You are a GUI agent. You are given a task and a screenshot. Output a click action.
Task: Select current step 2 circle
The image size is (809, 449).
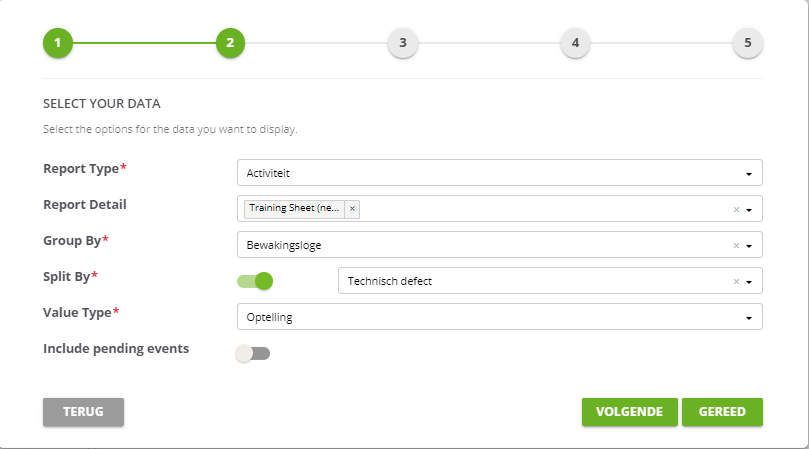click(x=230, y=43)
